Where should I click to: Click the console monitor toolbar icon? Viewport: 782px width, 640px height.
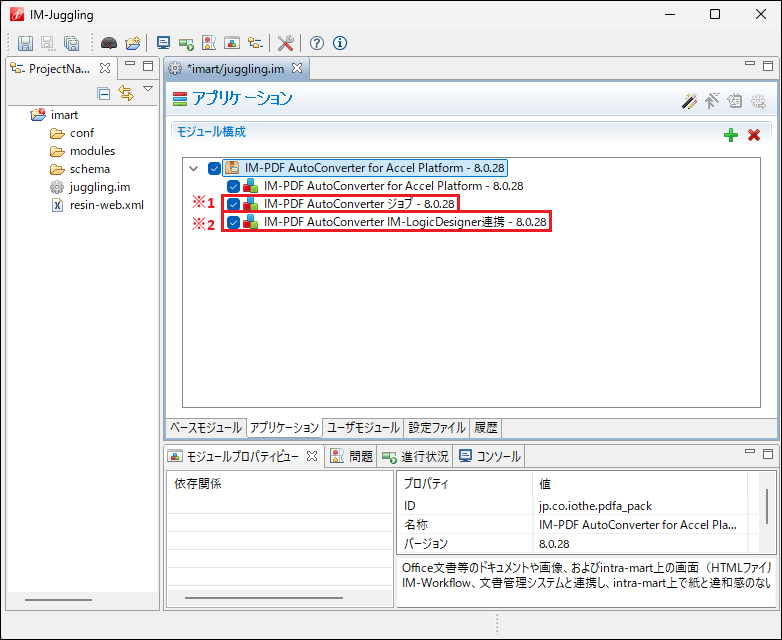pyautogui.click(x=163, y=43)
